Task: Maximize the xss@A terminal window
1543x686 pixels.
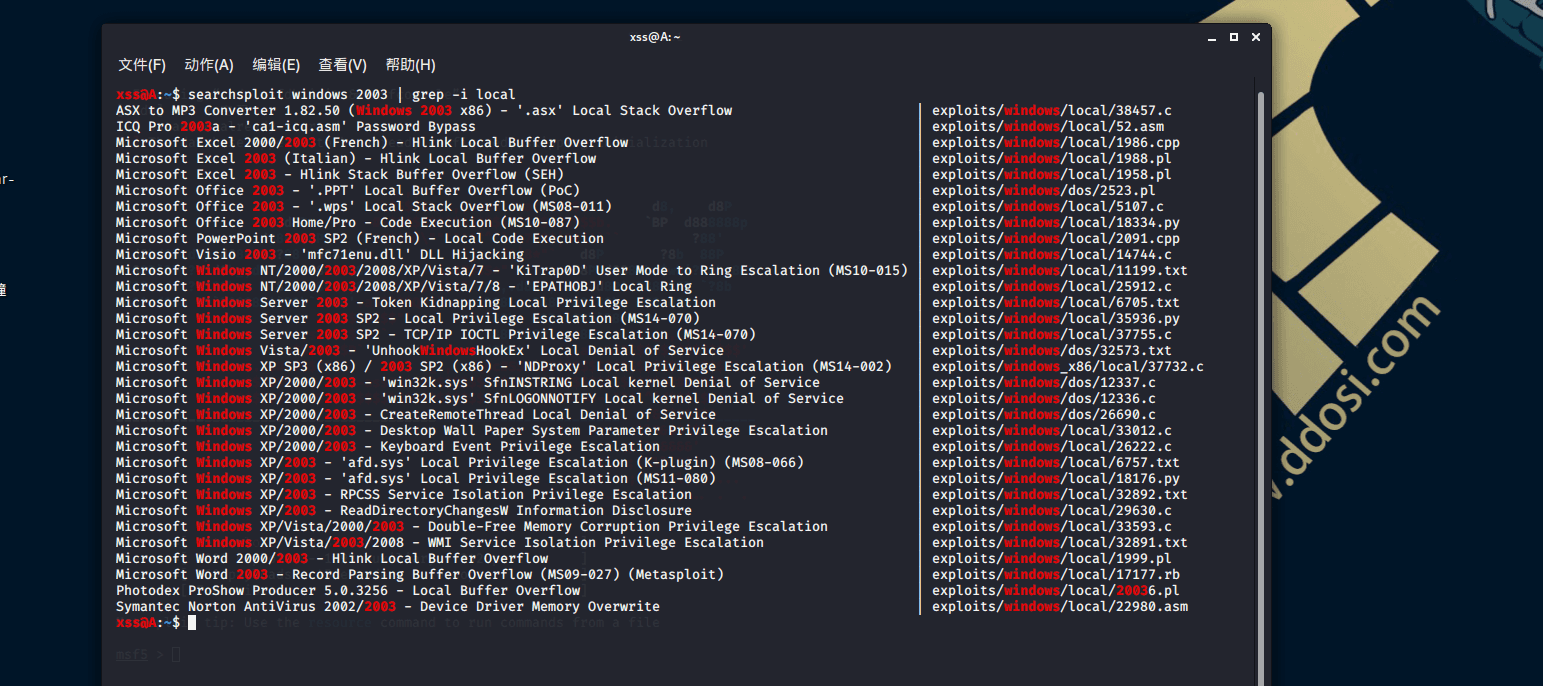Action: pos(1234,37)
